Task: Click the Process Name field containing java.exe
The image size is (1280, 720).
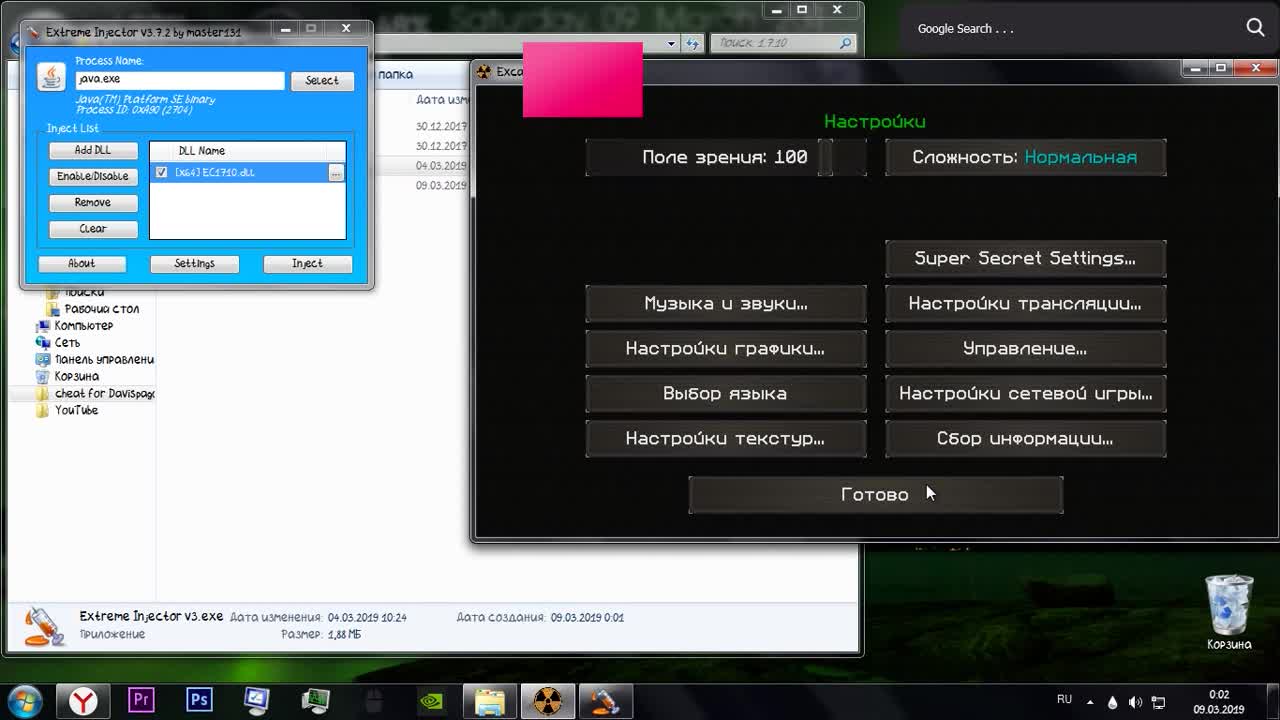Action: 180,80
